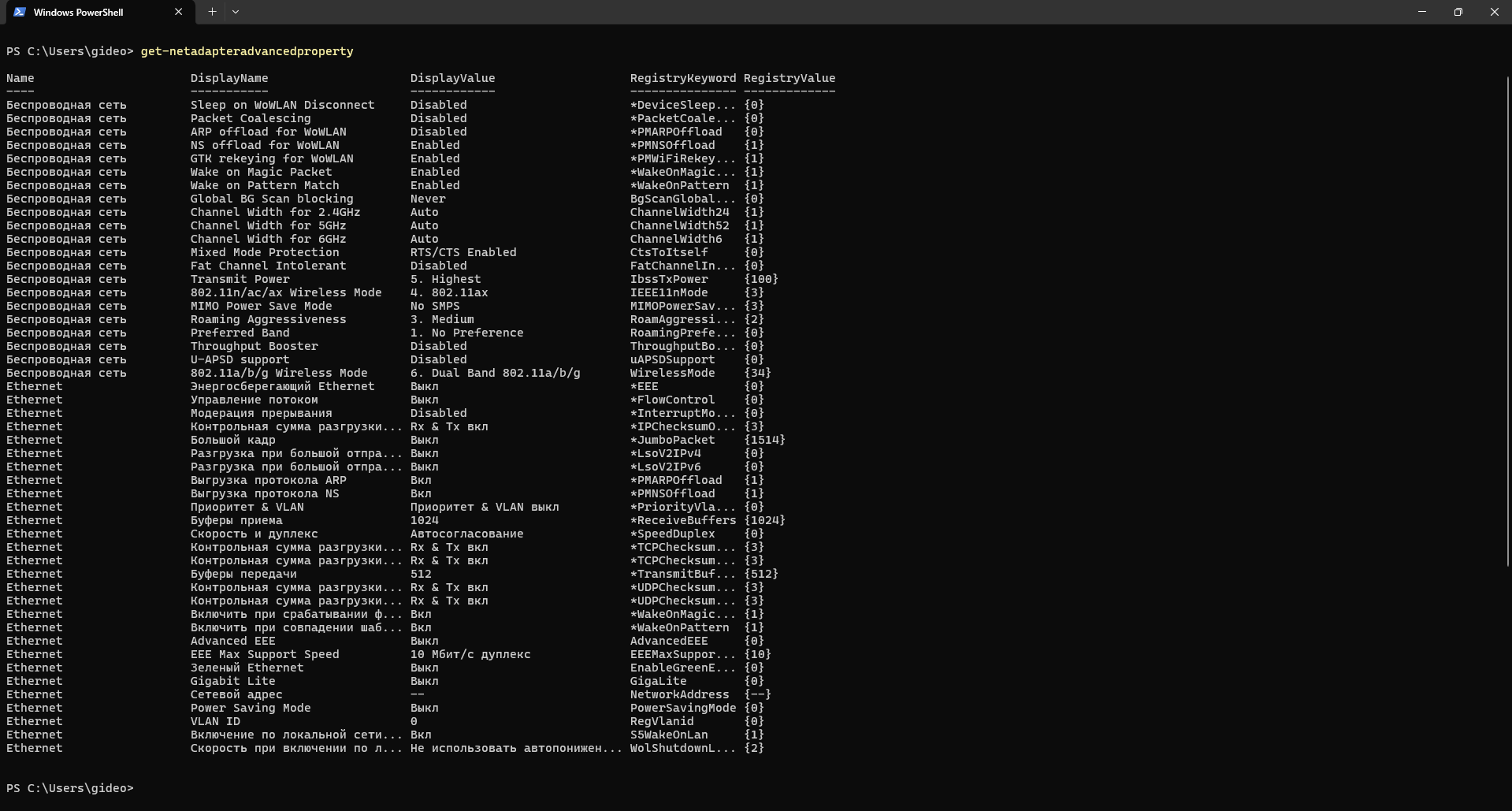Click the EEE Max Support Speed entry

pyautogui.click(x=265, y=654)
